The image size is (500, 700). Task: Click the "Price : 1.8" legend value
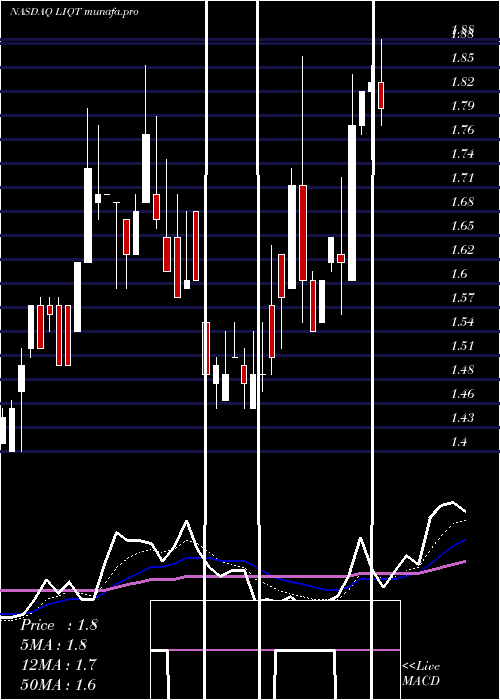(58, 625)
